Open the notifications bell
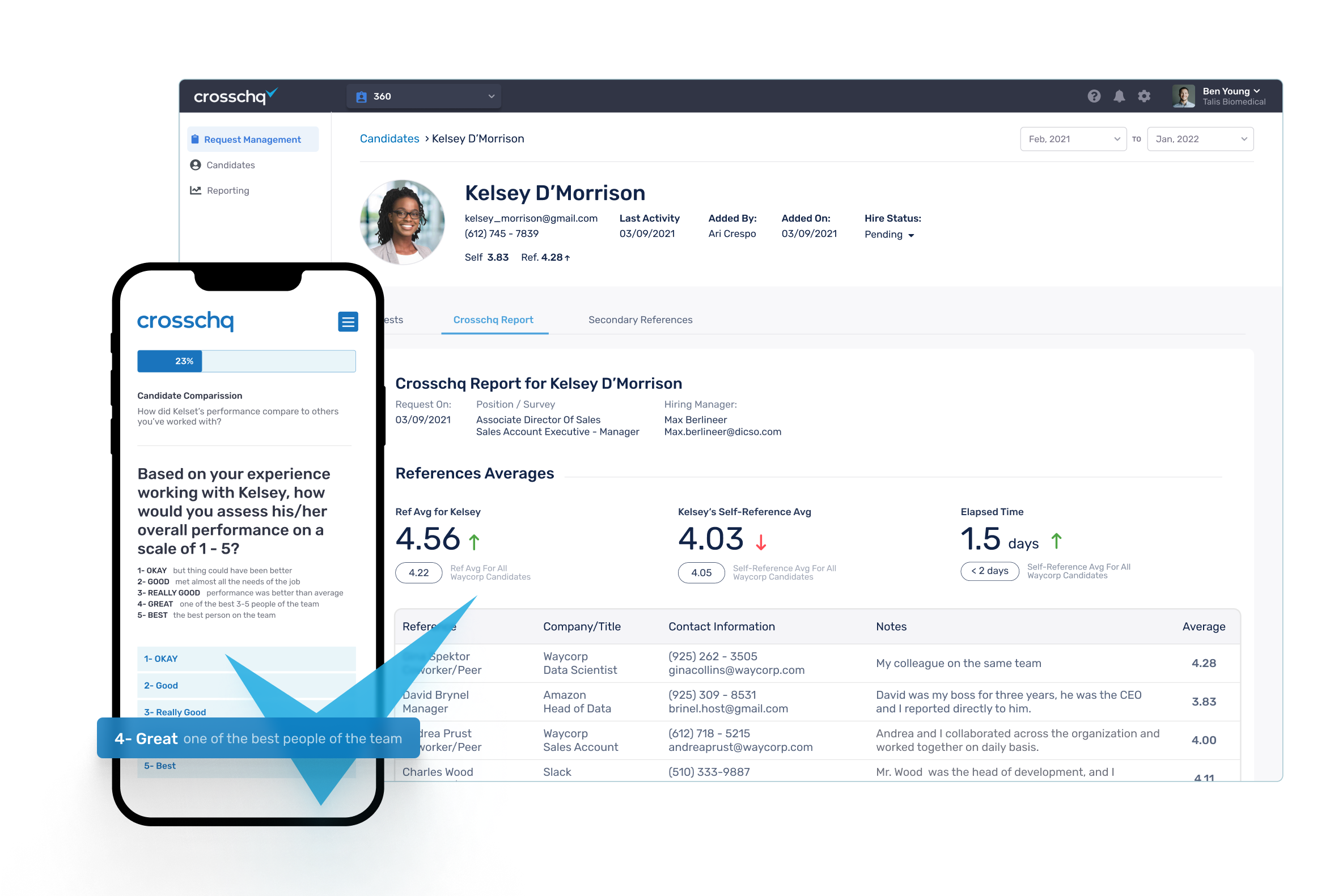Viewport: 1317px width, 896px height. click(x=1119, y=96)
